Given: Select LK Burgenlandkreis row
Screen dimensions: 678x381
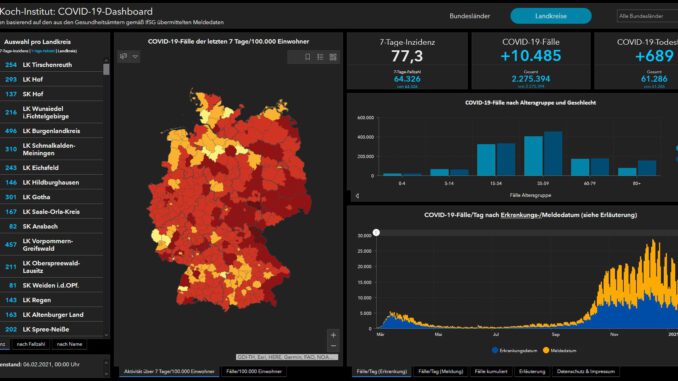Looking at the screenshot, I should [52, 131].
